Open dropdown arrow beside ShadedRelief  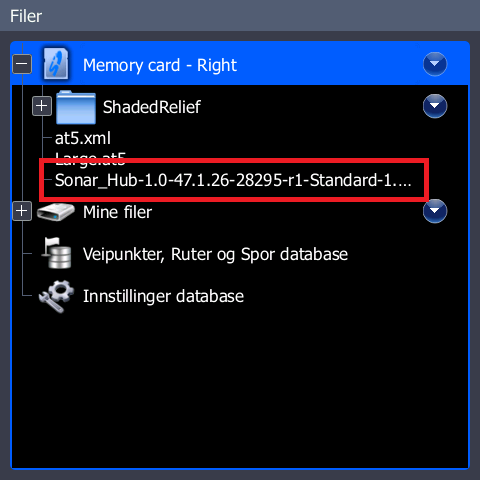[435, 106]
